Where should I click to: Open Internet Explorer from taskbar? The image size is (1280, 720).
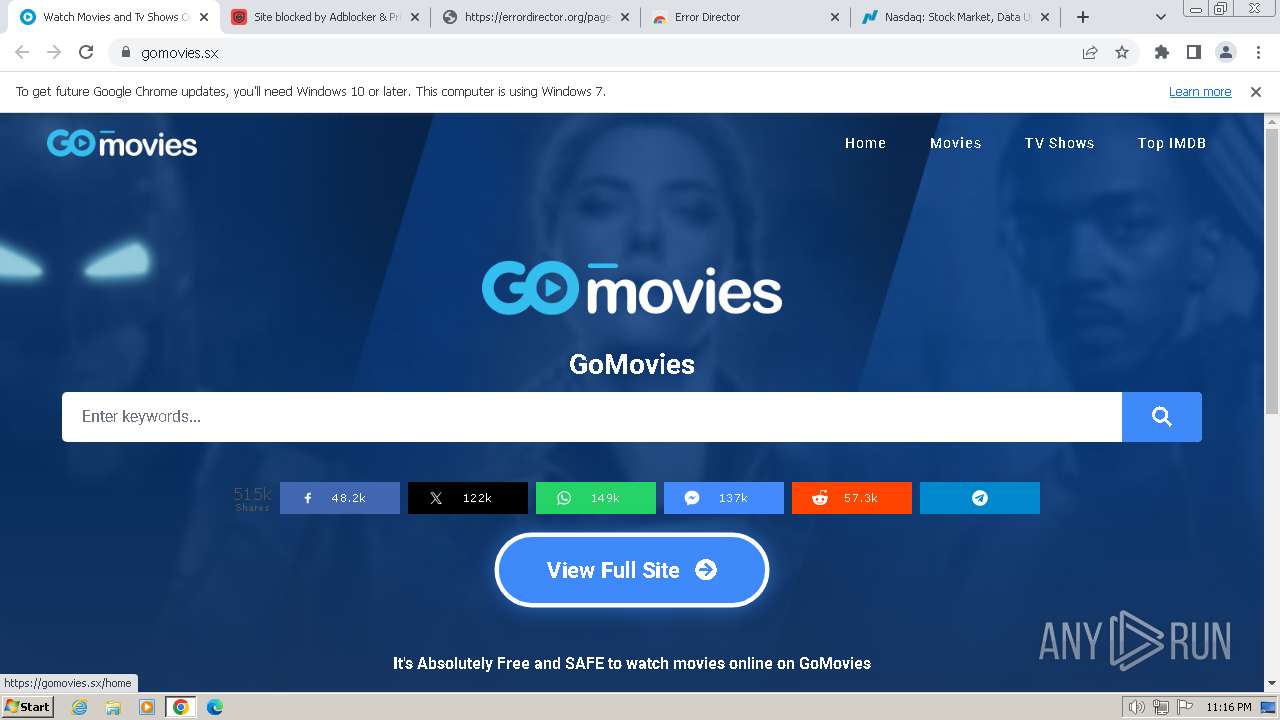[79, 707]
